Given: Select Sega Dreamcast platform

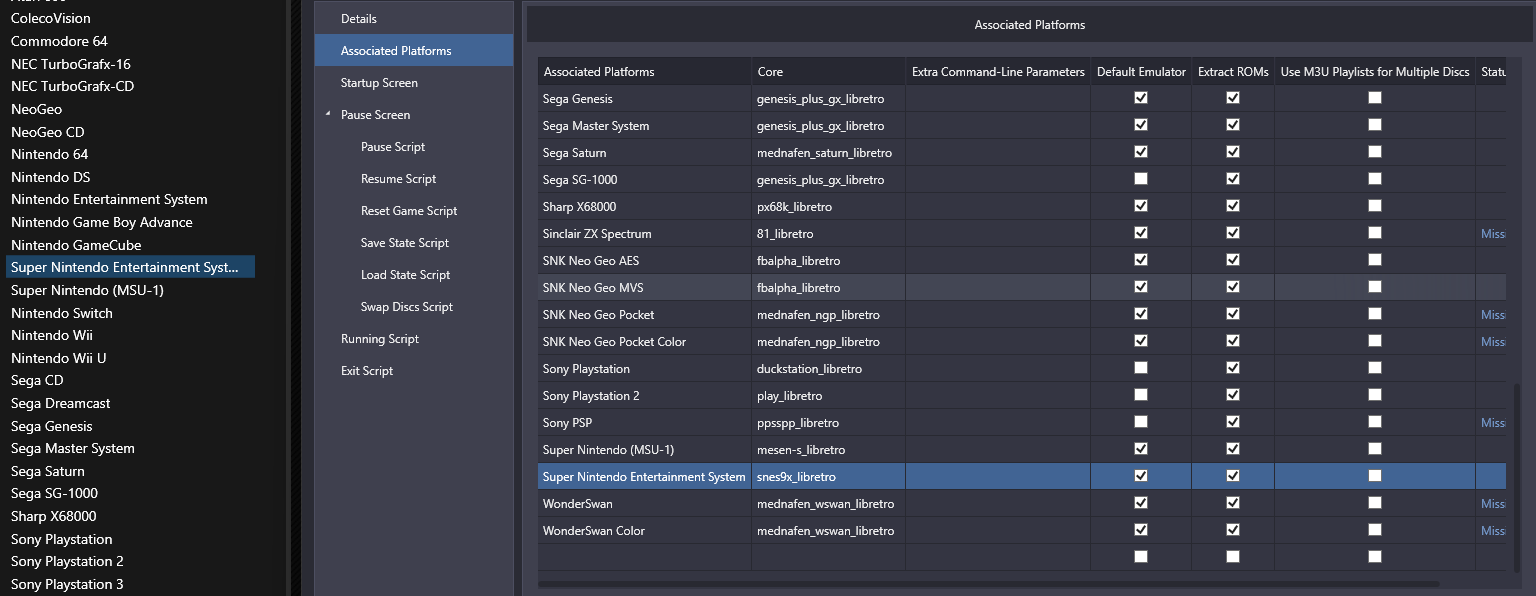Looking at the screenshot, I should 61,403.
